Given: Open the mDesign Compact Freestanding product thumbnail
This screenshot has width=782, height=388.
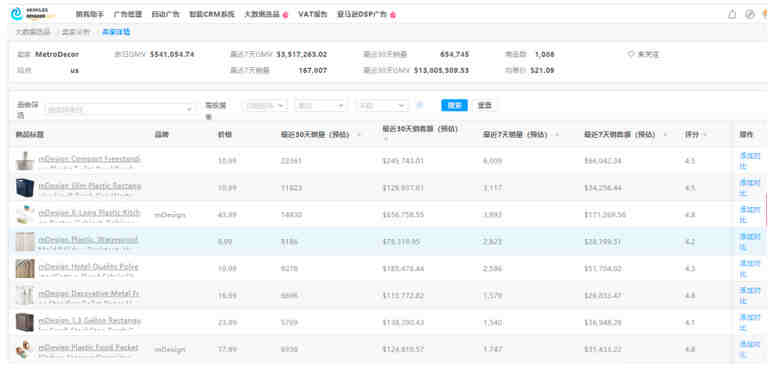Looking at the screenshot, I should pyautogui.click(x=25, y=161).
